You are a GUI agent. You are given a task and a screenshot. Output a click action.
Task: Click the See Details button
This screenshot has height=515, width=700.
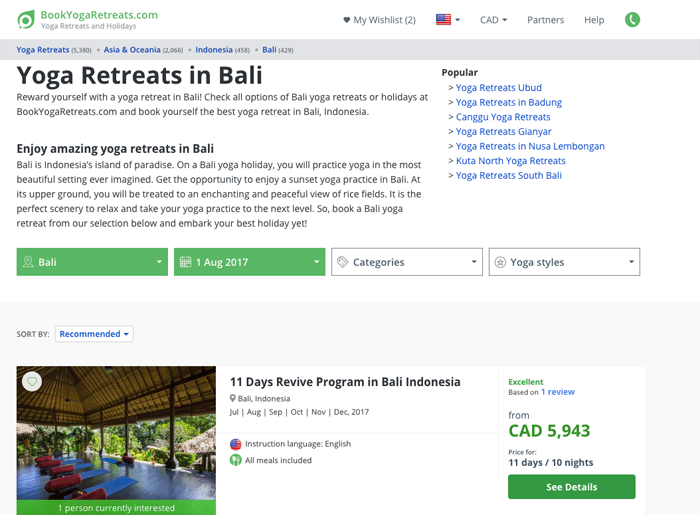pyautogui.click(x=571, y=487)
